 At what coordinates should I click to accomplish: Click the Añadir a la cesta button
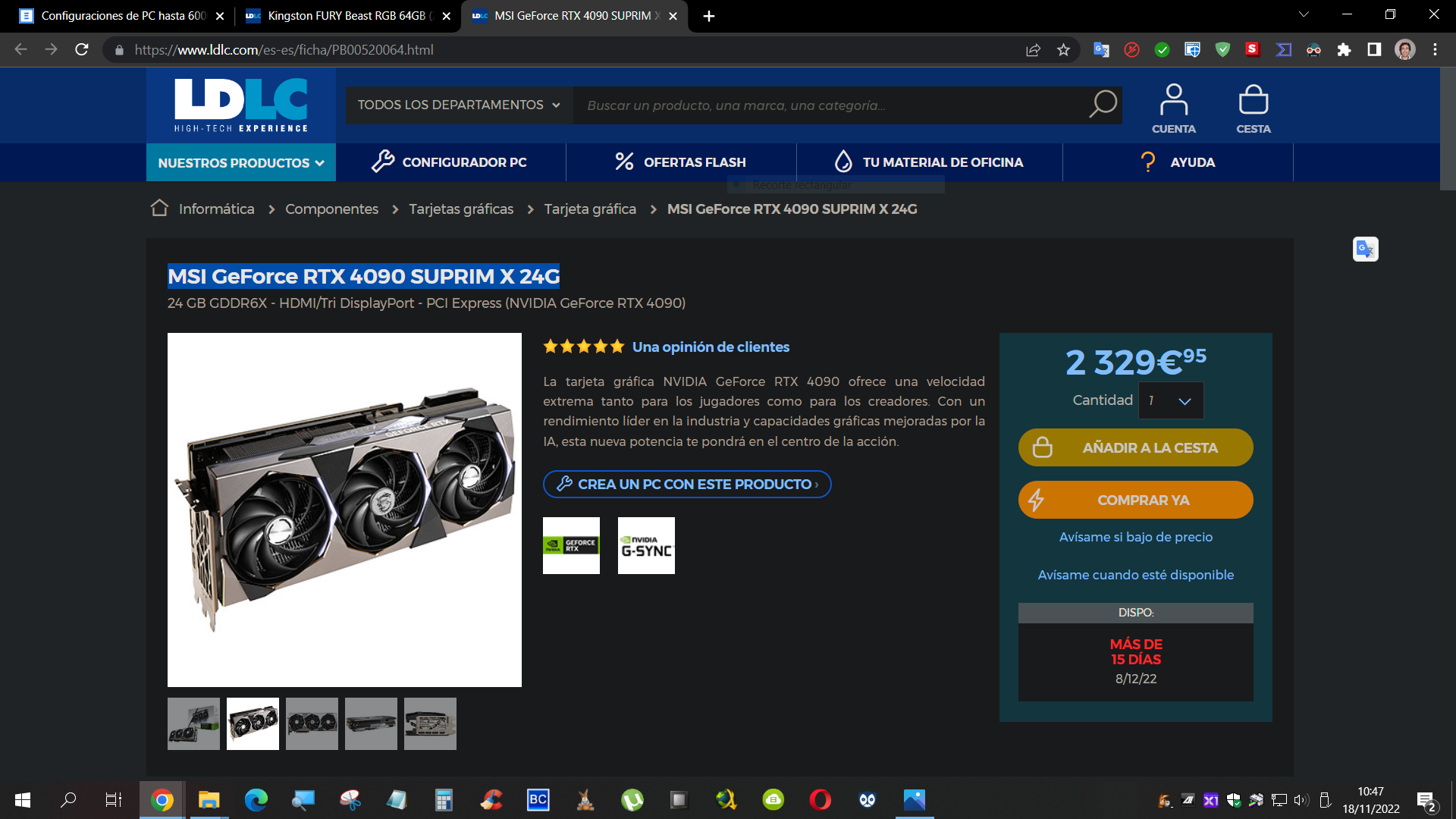tap(1135, 447)
